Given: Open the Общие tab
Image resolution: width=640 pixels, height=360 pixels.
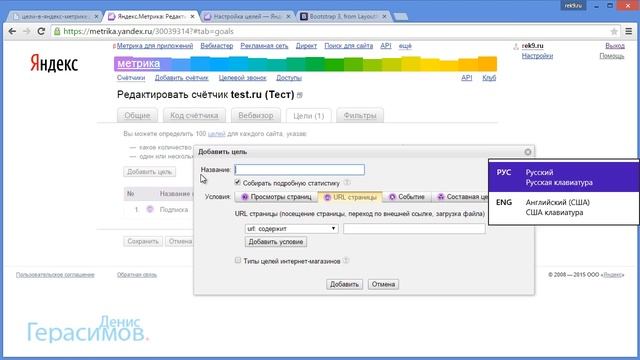Looking at the screenshot, I should 137,116.
